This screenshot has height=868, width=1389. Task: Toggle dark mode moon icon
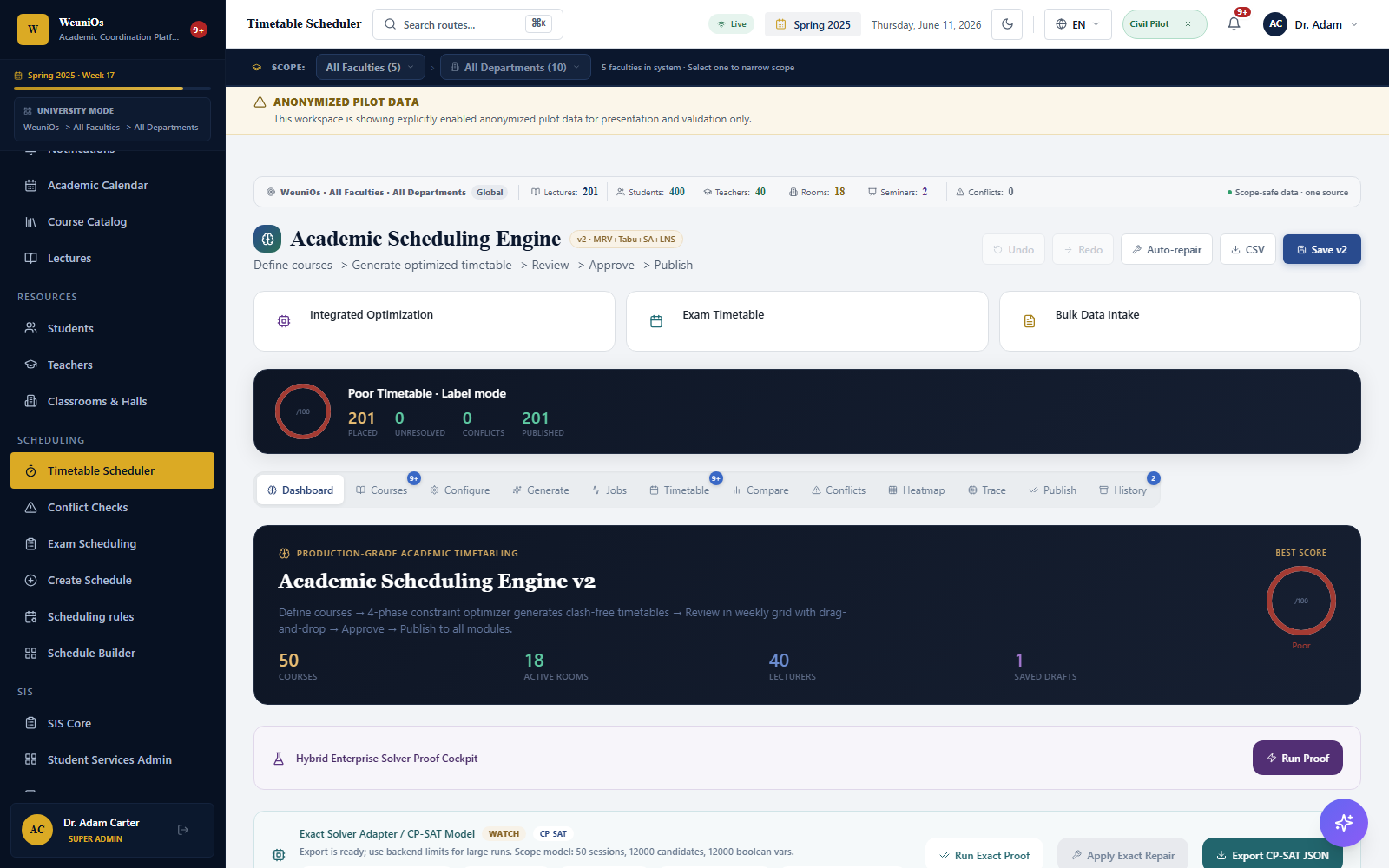pyautogui.click(x=1007, y=24)
